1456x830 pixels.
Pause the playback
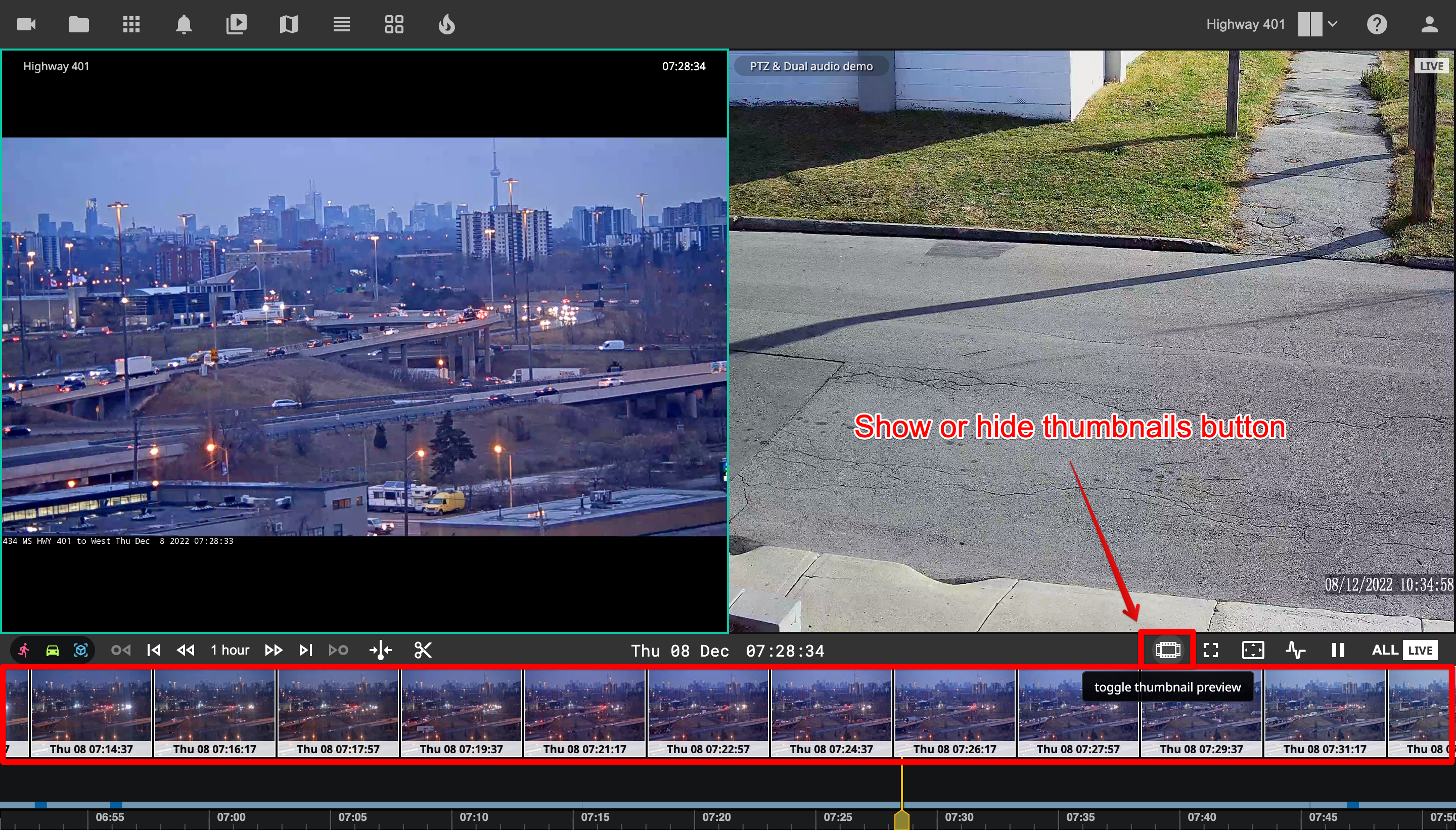pos(1338,650)
